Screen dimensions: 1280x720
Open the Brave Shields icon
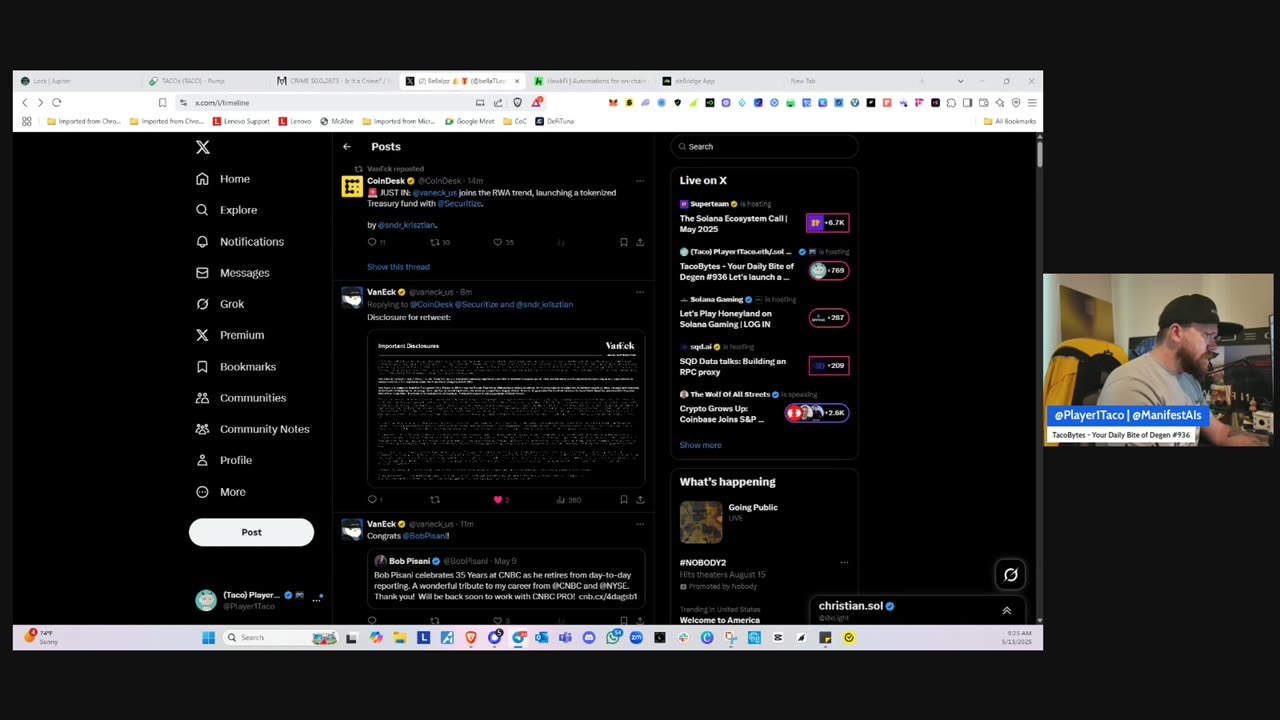click(517, 103)
